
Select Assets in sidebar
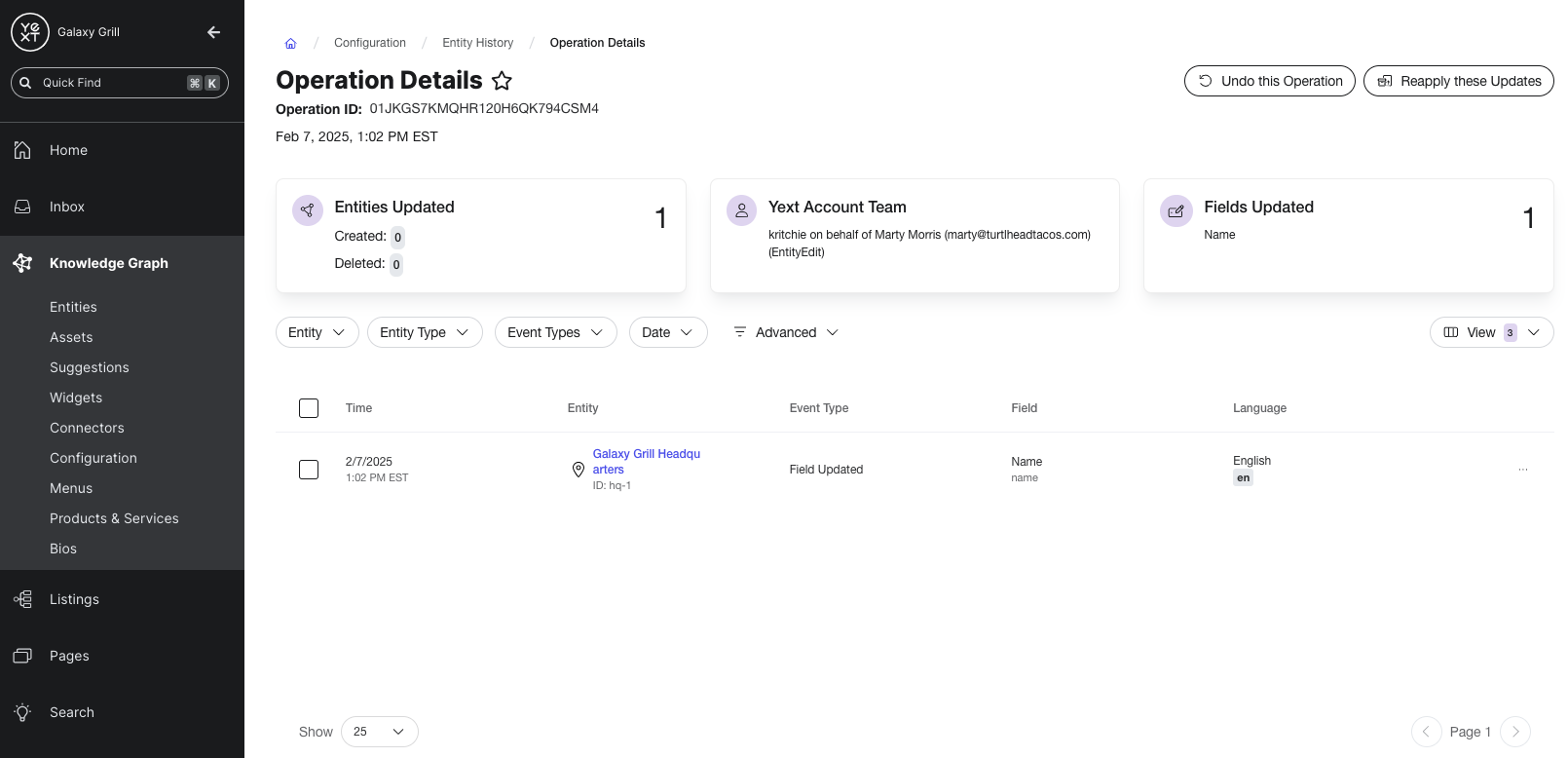click(71, 337)
